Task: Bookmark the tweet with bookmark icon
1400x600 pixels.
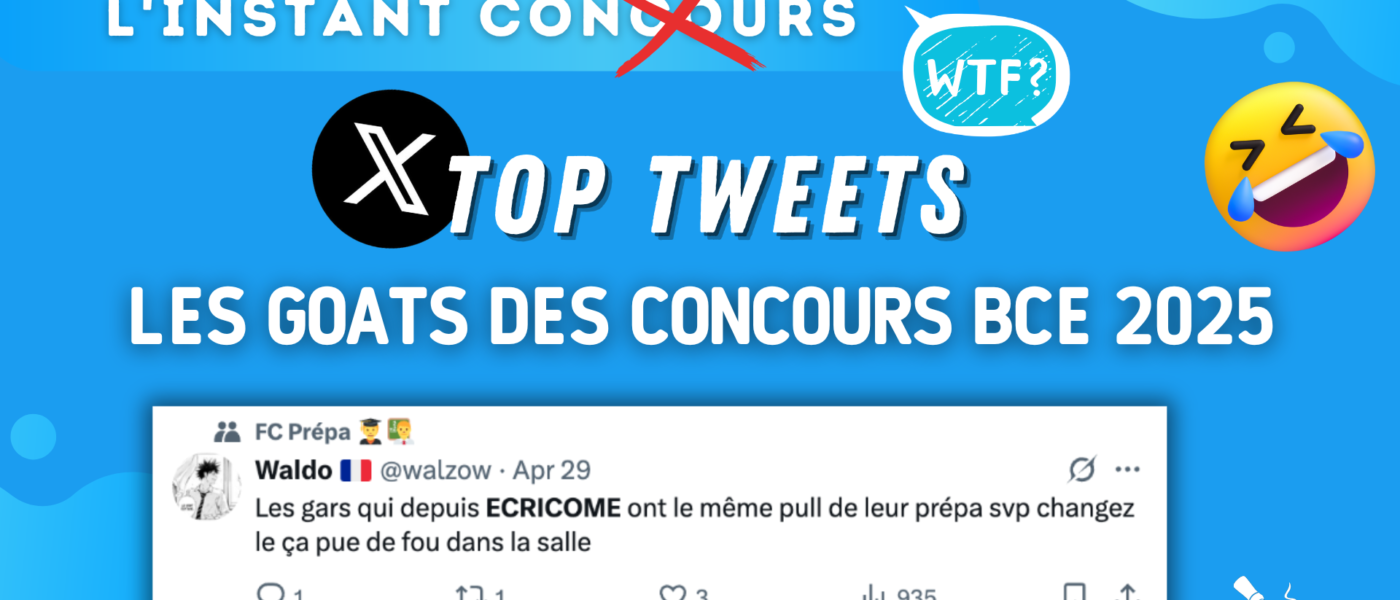Action: [1074, 593]
